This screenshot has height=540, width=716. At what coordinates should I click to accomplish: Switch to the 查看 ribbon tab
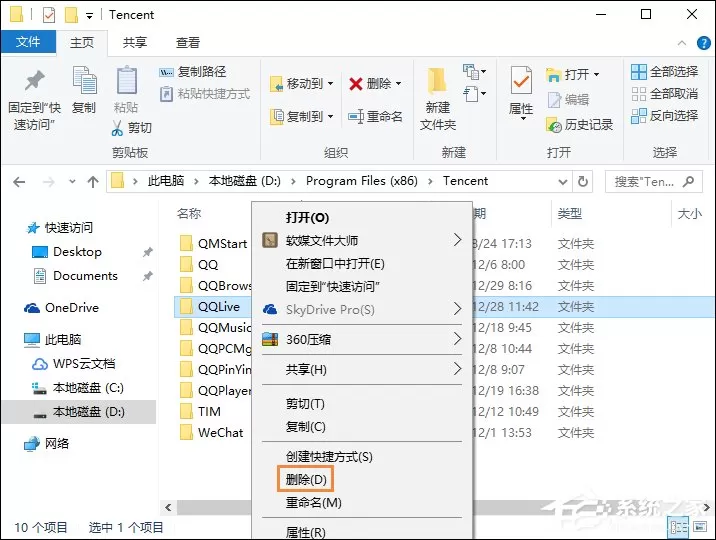188,43
